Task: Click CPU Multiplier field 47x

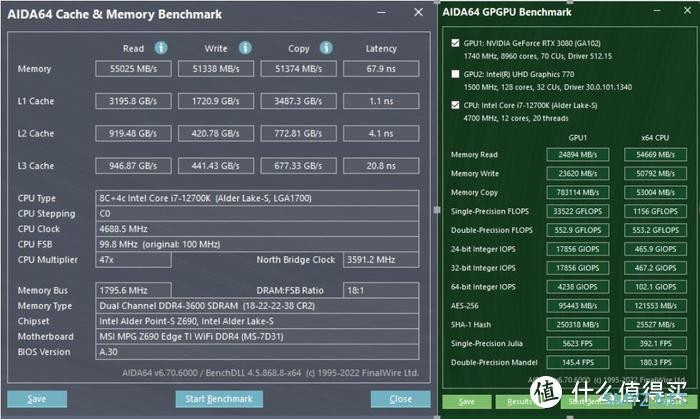Action: [x=133, y=260]
